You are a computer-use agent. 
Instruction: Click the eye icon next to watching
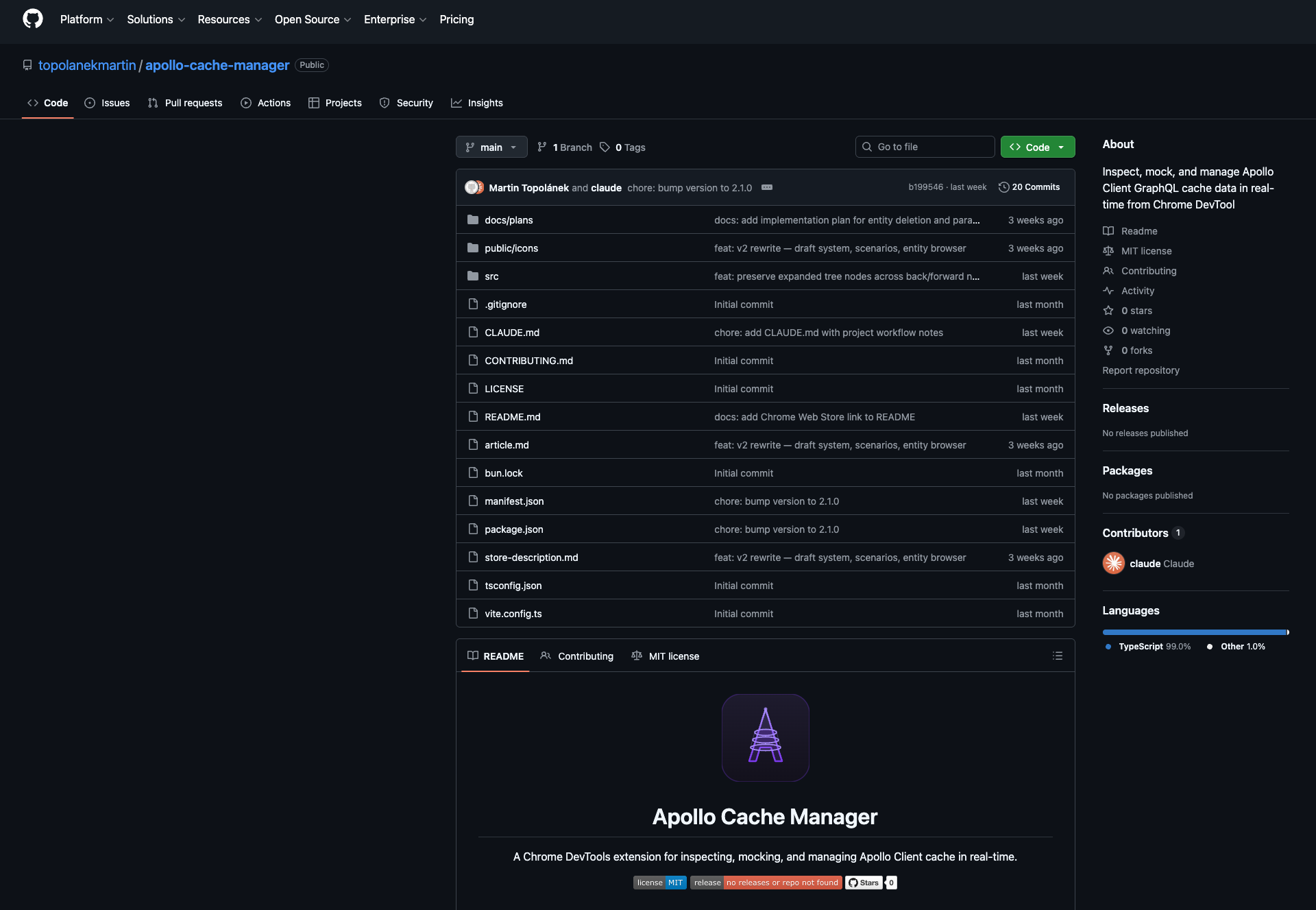point(1108,331)
